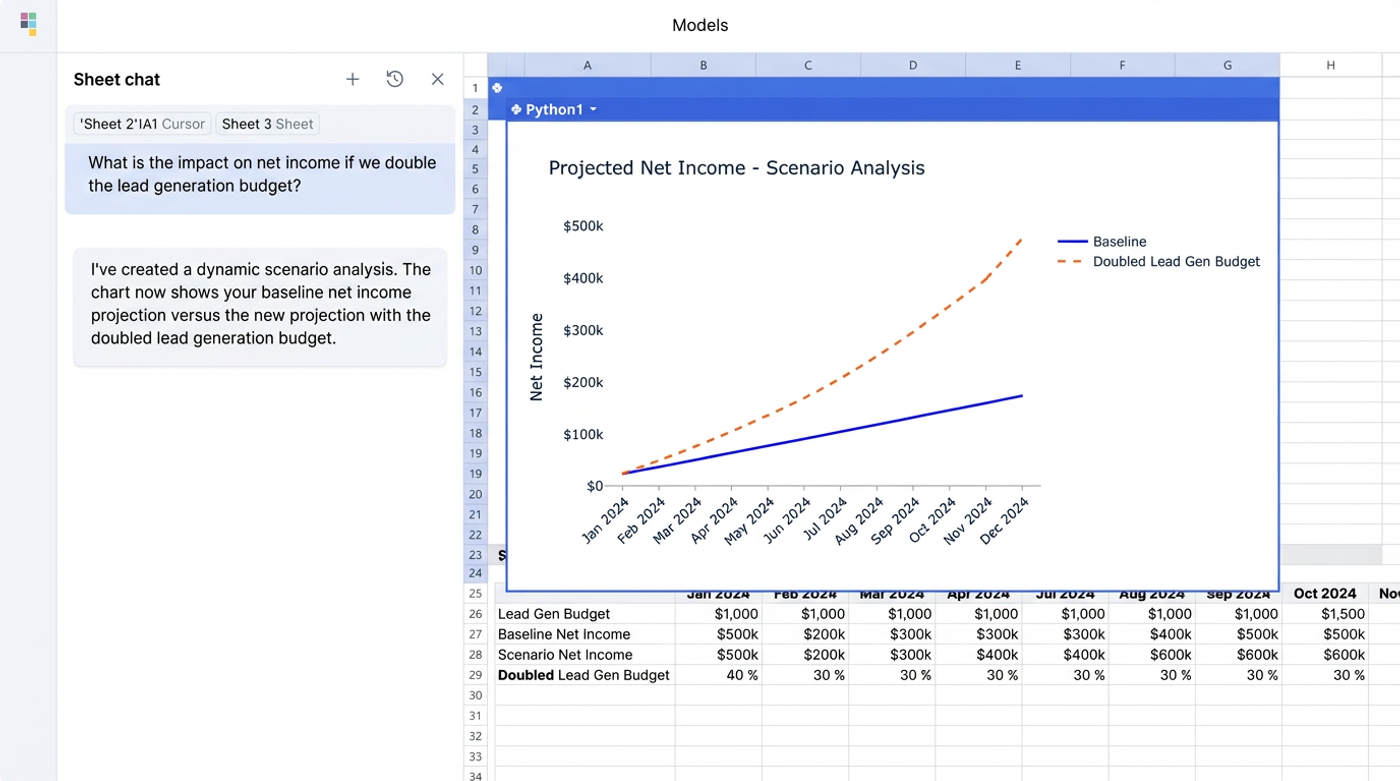Select column E header
The image size is (1400, 781).
1018,65
